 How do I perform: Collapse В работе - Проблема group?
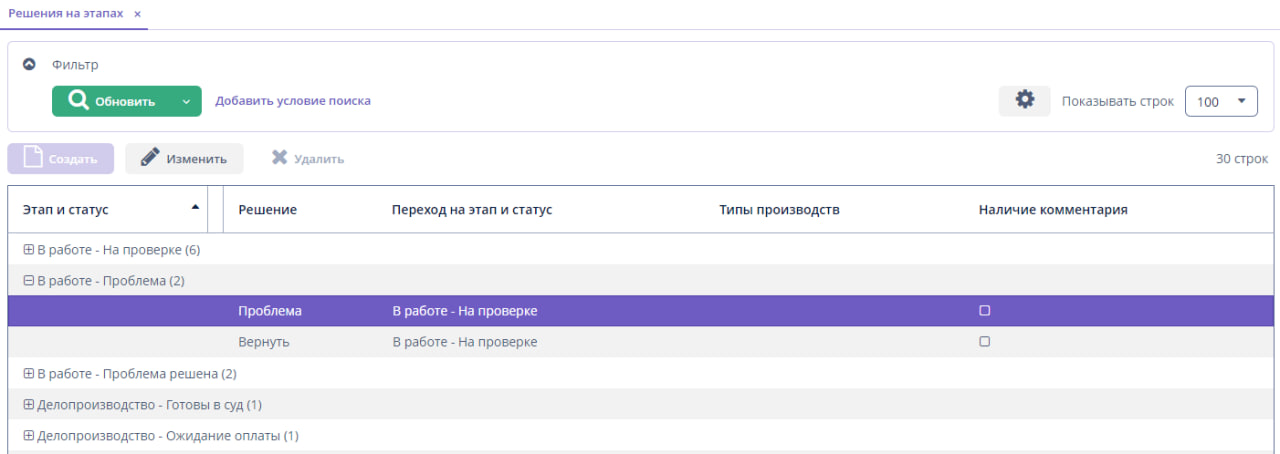(x=28, y=281)
